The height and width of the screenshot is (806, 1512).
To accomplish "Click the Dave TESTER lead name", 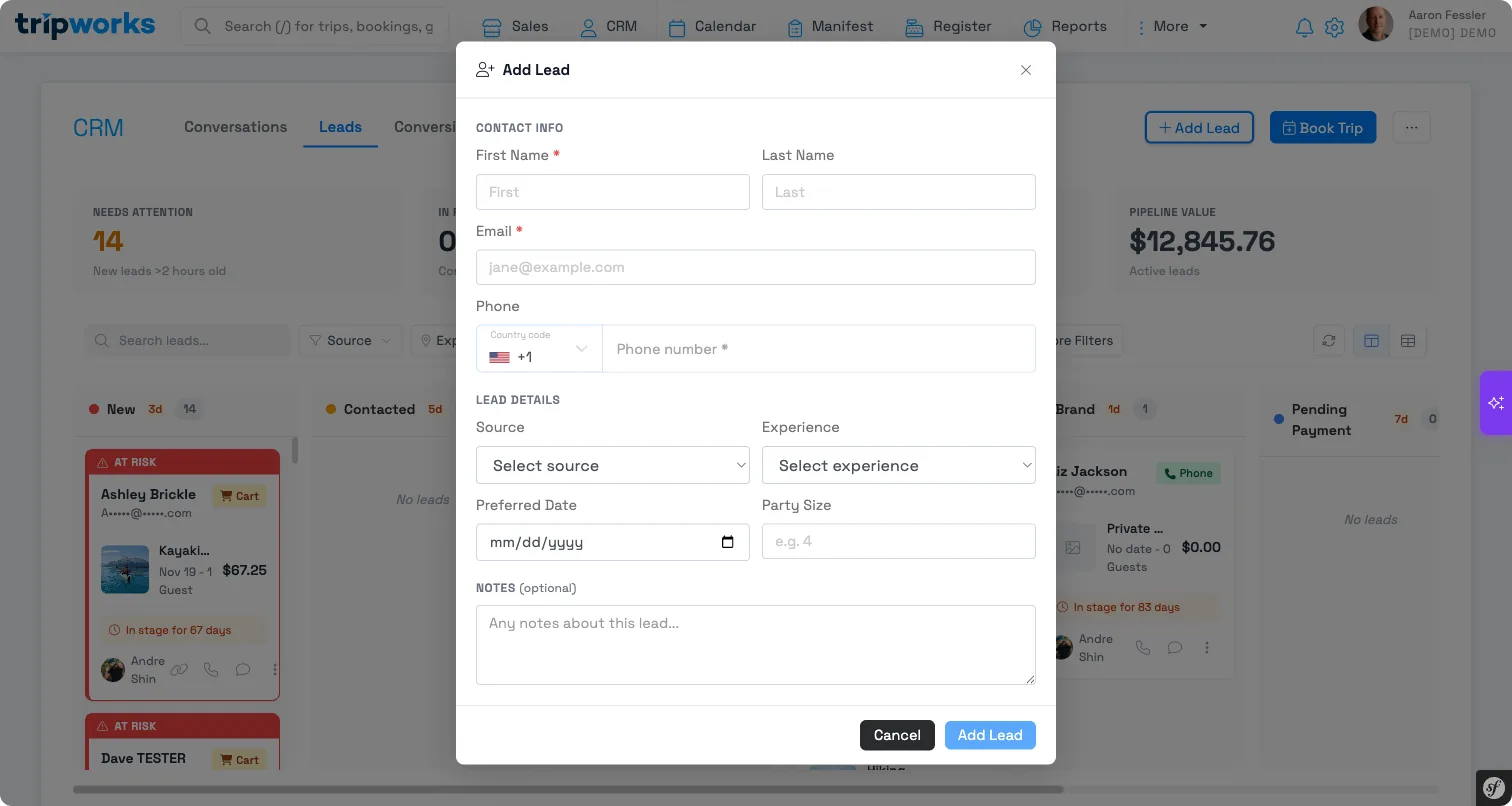I will [143, 758].
